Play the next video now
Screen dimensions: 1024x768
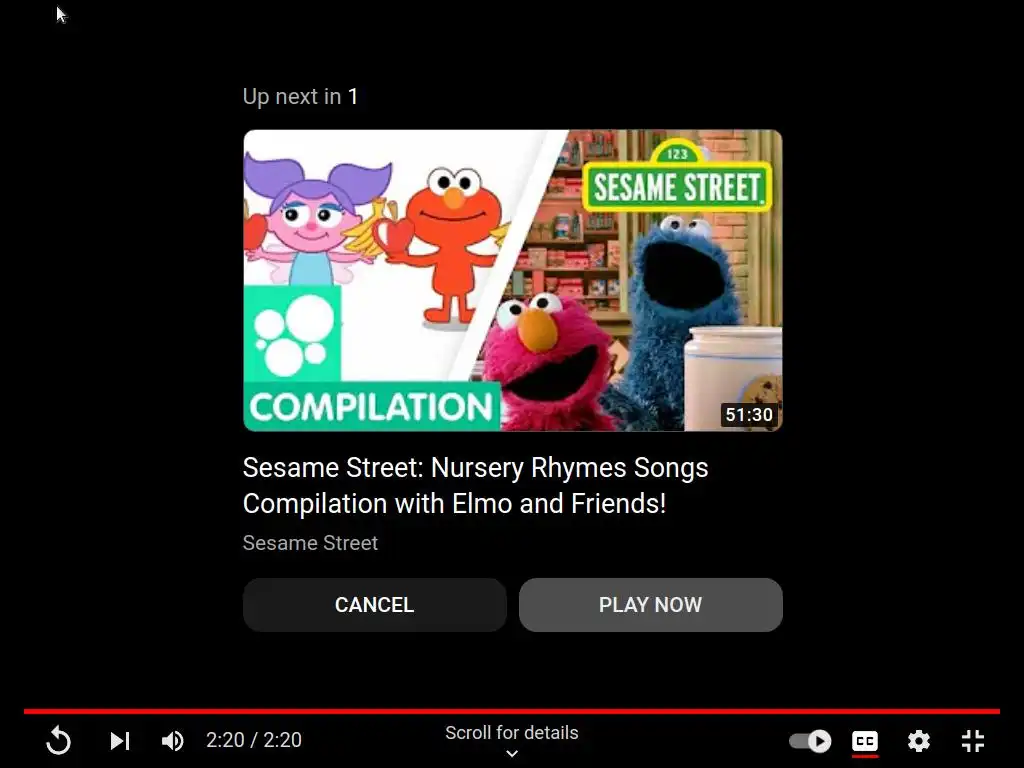pos(650,605)
